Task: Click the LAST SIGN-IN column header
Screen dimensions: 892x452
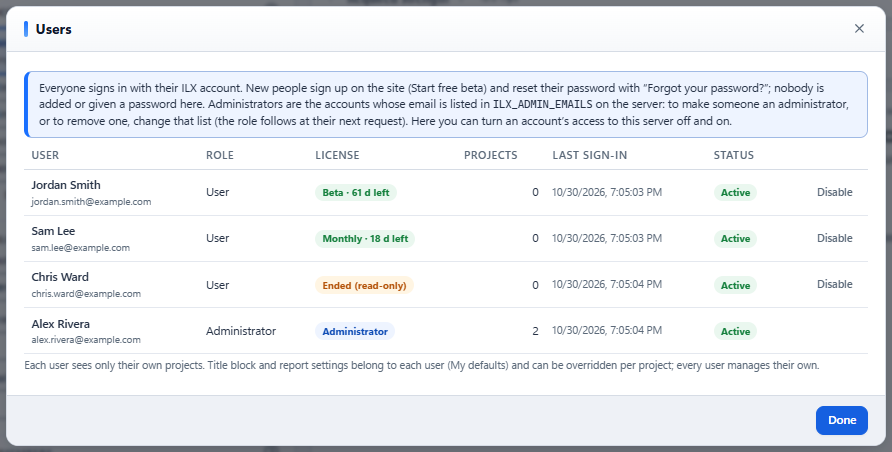Action: tap(589, 155)
